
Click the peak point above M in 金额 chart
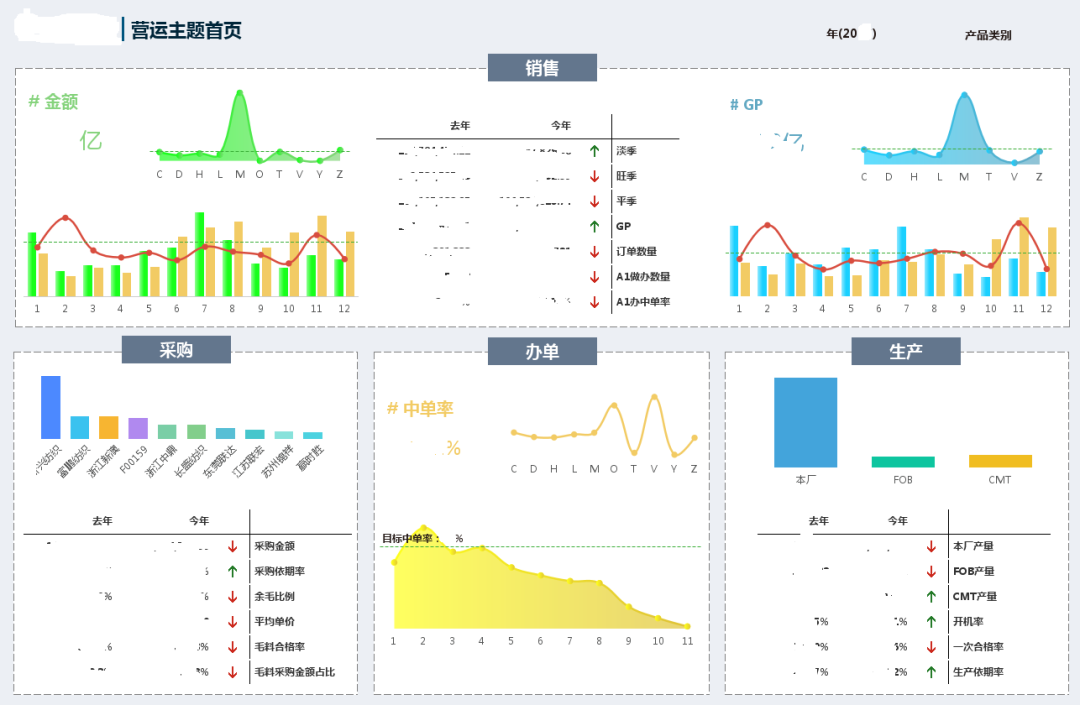pyautogui.click(x=240, y=92)
